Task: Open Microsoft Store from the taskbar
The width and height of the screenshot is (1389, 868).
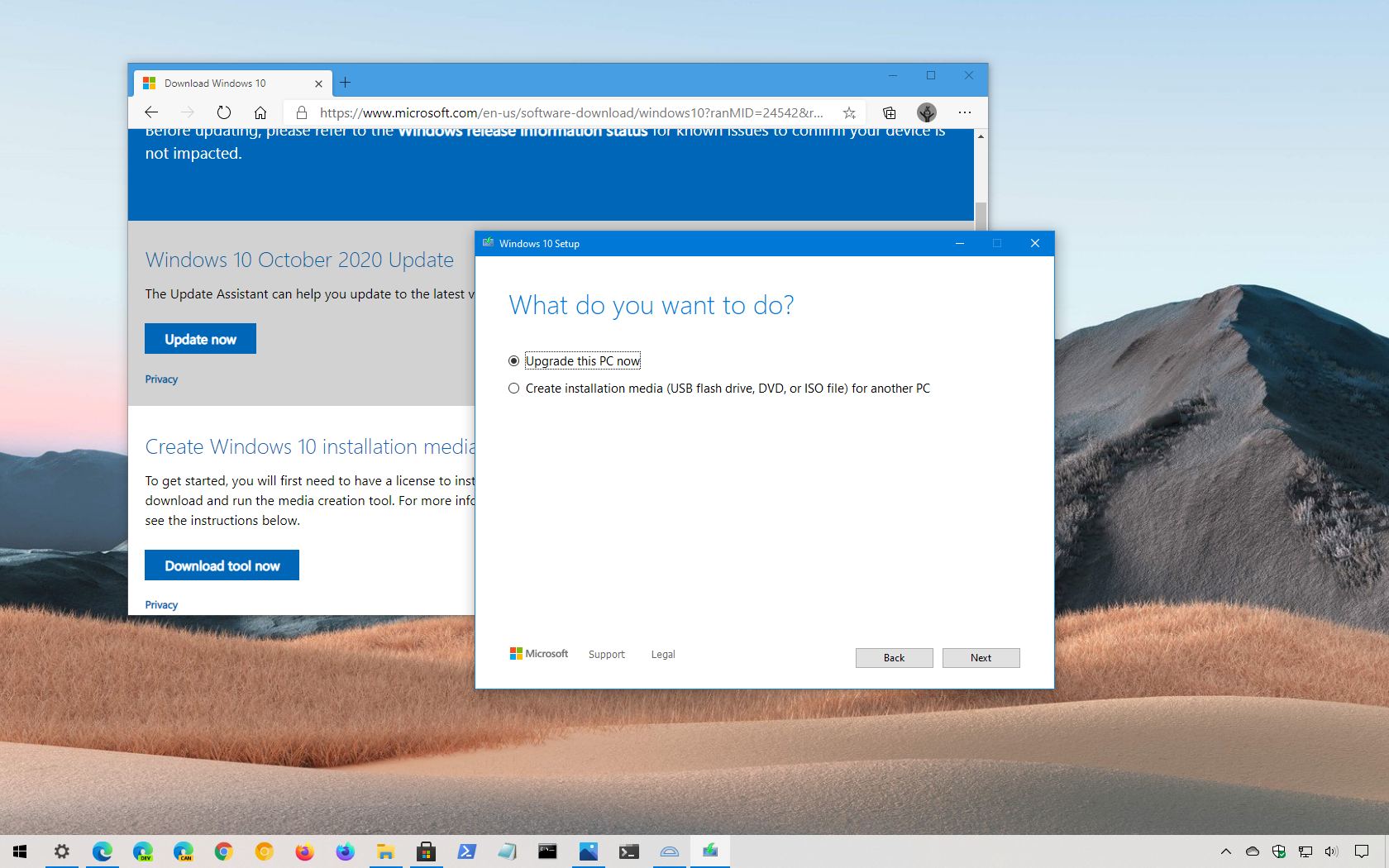Action: click(x=427, y=851)
